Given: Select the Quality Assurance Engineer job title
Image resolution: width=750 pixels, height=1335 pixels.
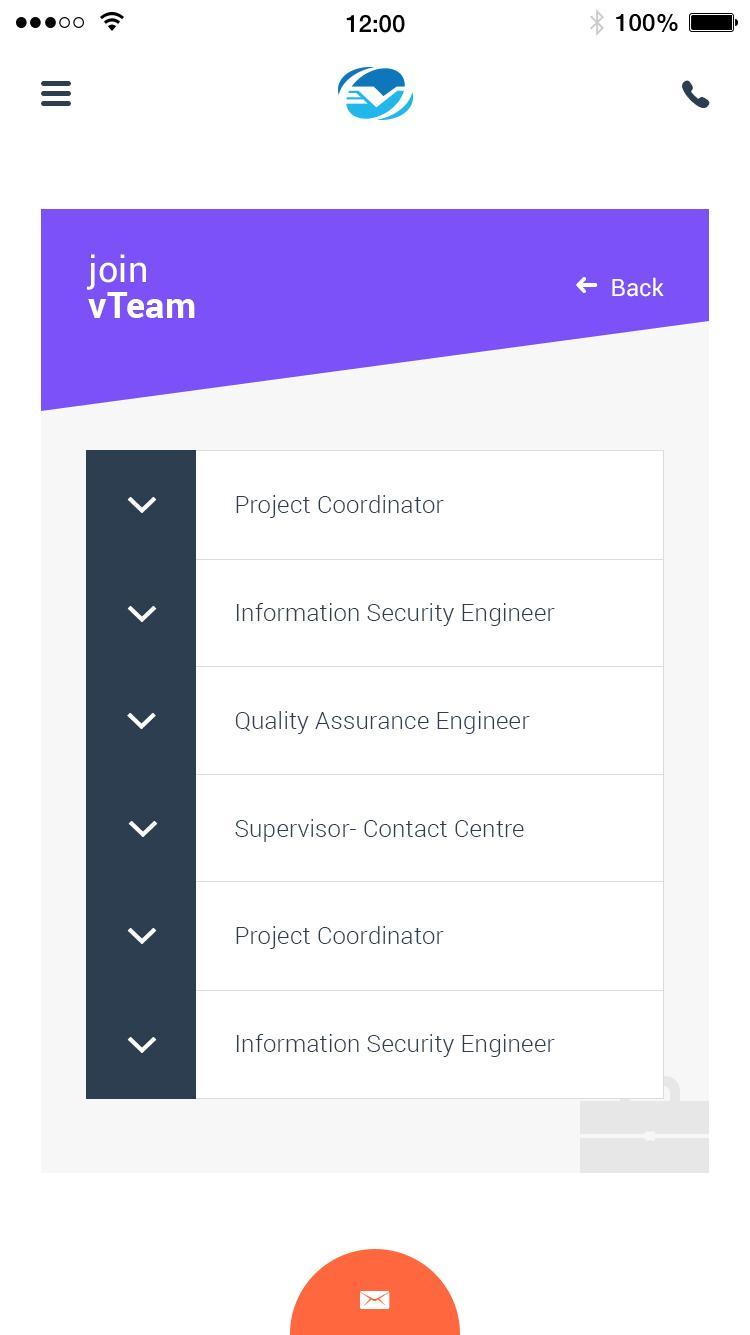Looking at the screenshot, I should coord(382,721).
